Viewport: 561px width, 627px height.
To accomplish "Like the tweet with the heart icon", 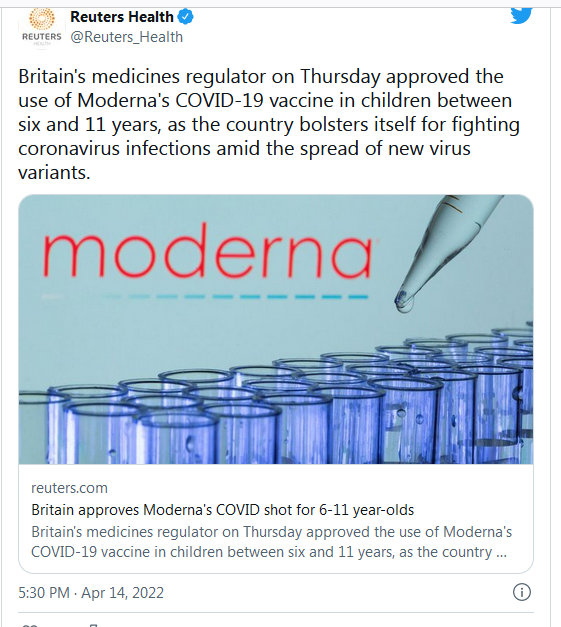I will (x=30, y=625).
